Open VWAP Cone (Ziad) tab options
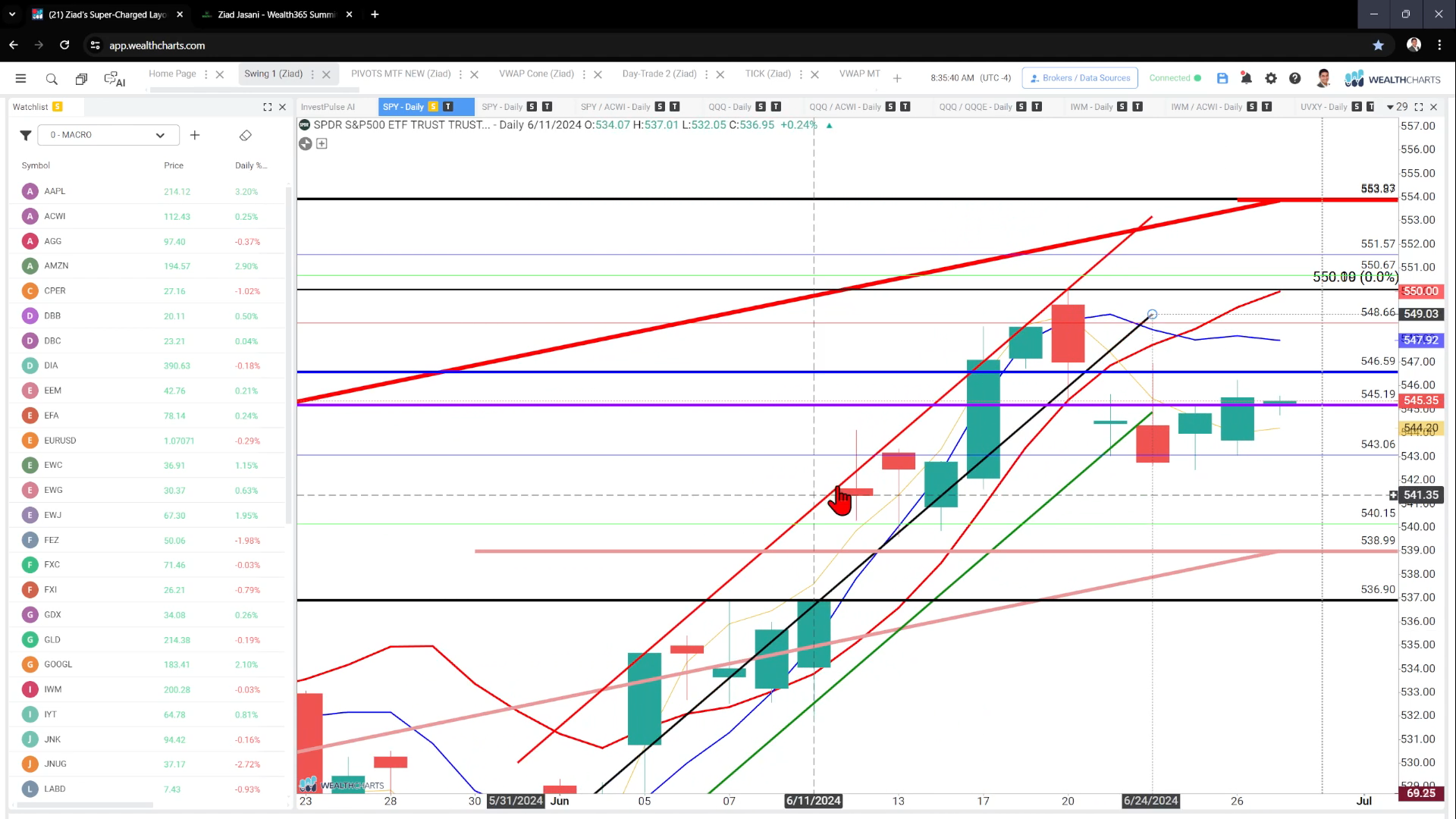This screenshot has height=819, width=1456. point(584,74)
